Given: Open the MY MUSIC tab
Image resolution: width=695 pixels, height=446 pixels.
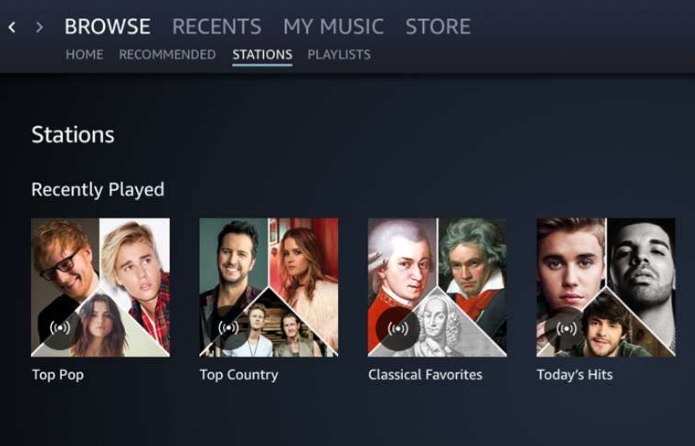Looking at the screenshot, I should 333,26.
